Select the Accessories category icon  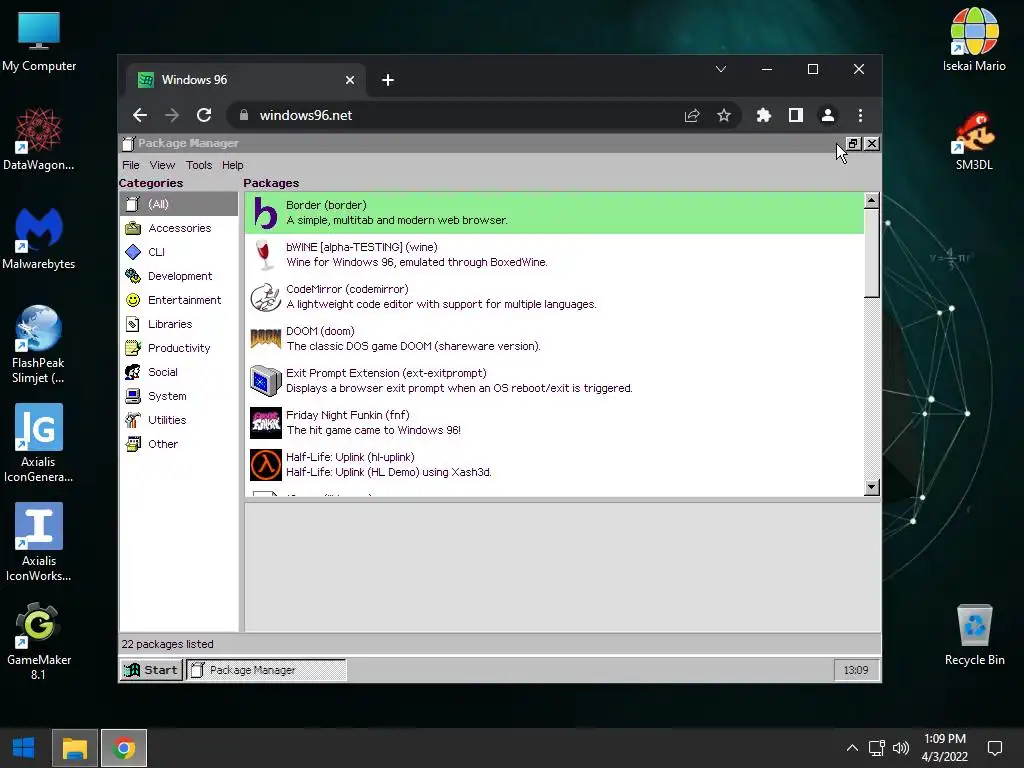133,228
